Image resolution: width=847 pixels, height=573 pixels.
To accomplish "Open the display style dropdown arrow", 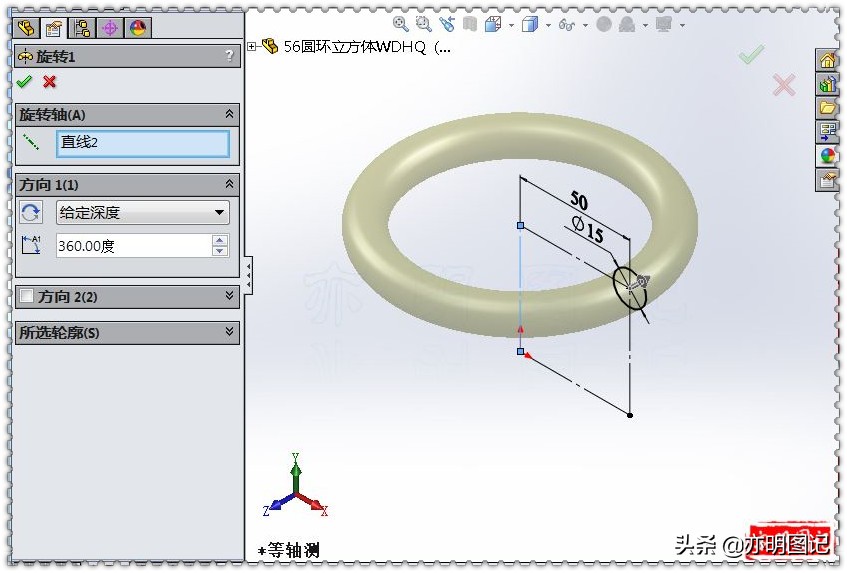I will [x=548, y=25].
